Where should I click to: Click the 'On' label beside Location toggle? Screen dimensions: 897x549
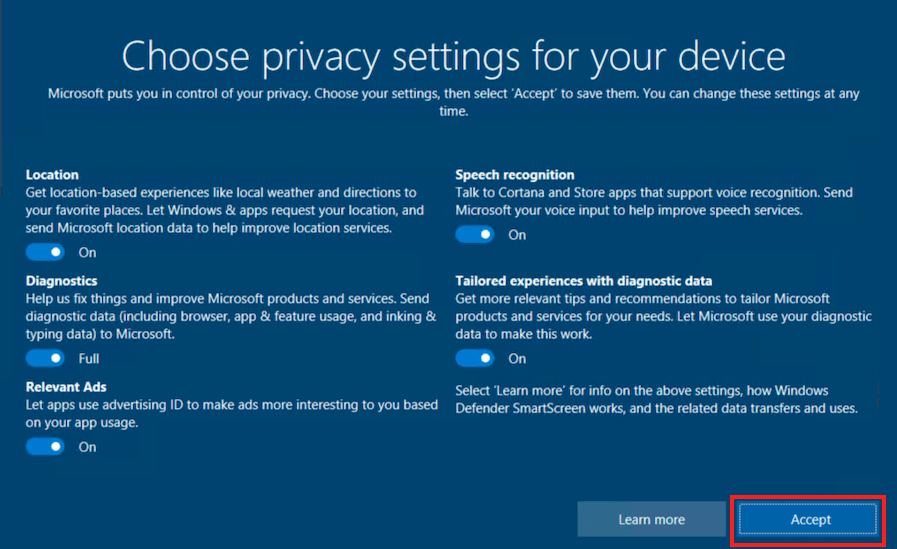tap(88, 253)
